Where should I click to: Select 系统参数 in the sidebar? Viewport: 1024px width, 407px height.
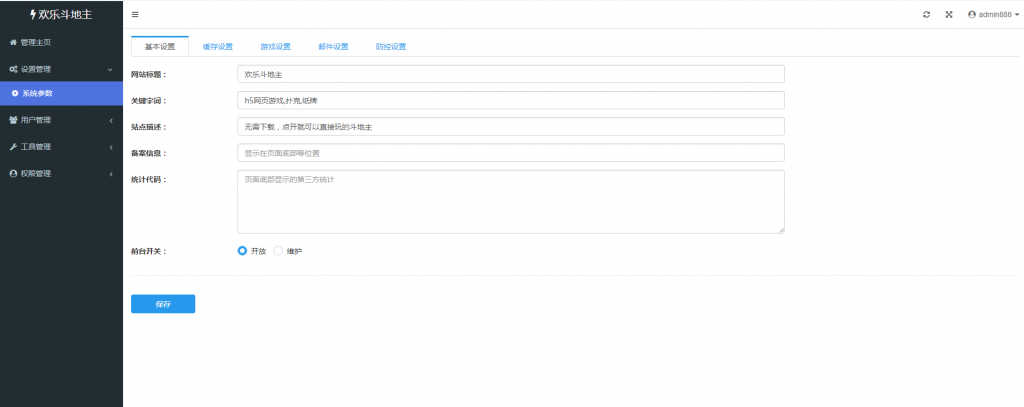(x=45, y=93)
